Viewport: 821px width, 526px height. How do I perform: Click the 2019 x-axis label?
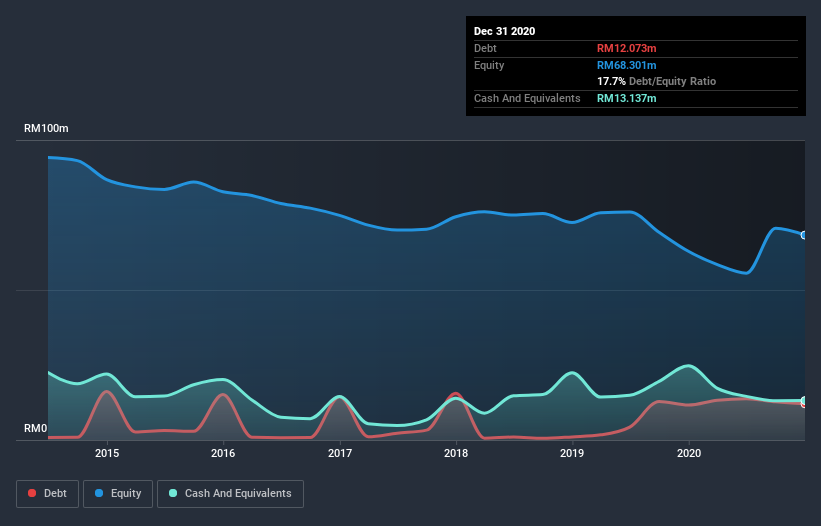572,453
